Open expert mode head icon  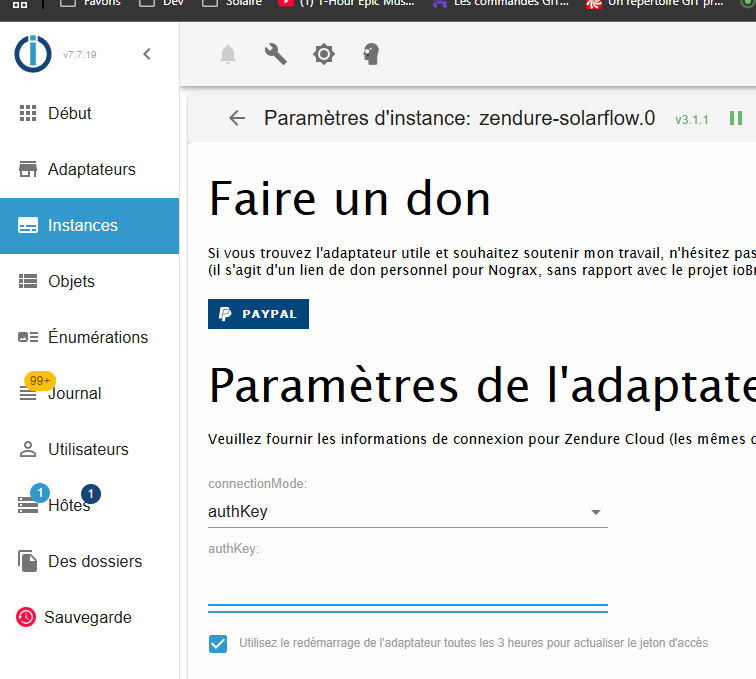[372, 54]
